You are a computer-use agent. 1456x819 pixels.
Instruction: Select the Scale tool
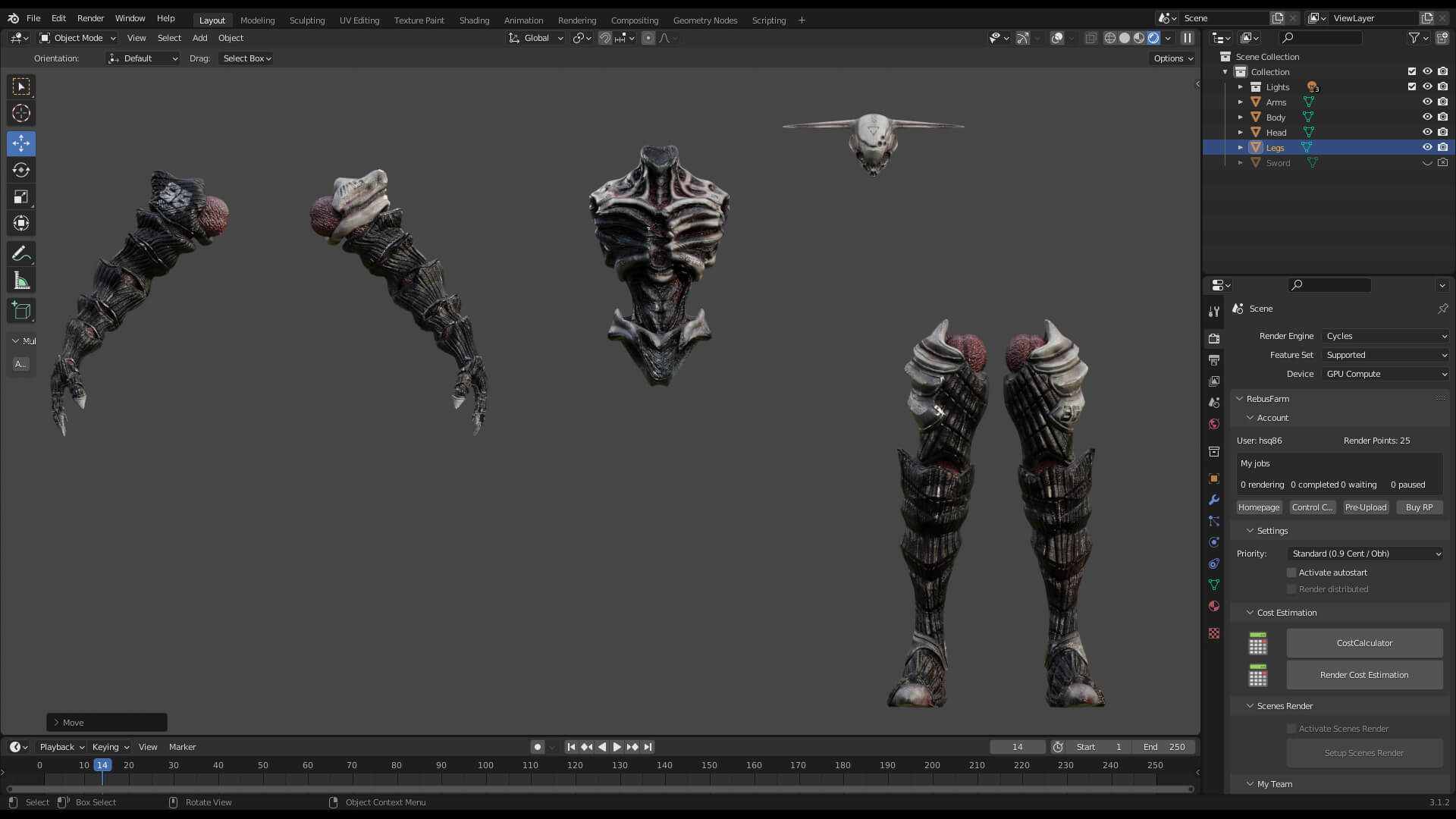coord(21,196)
